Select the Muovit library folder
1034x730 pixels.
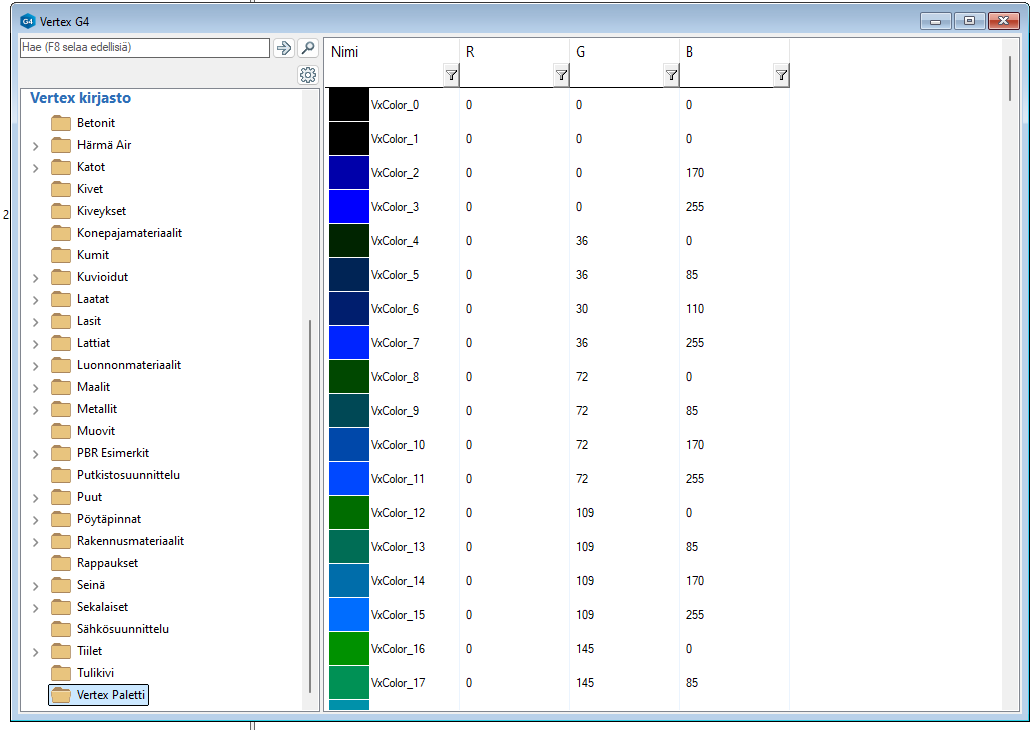(95, 431)
